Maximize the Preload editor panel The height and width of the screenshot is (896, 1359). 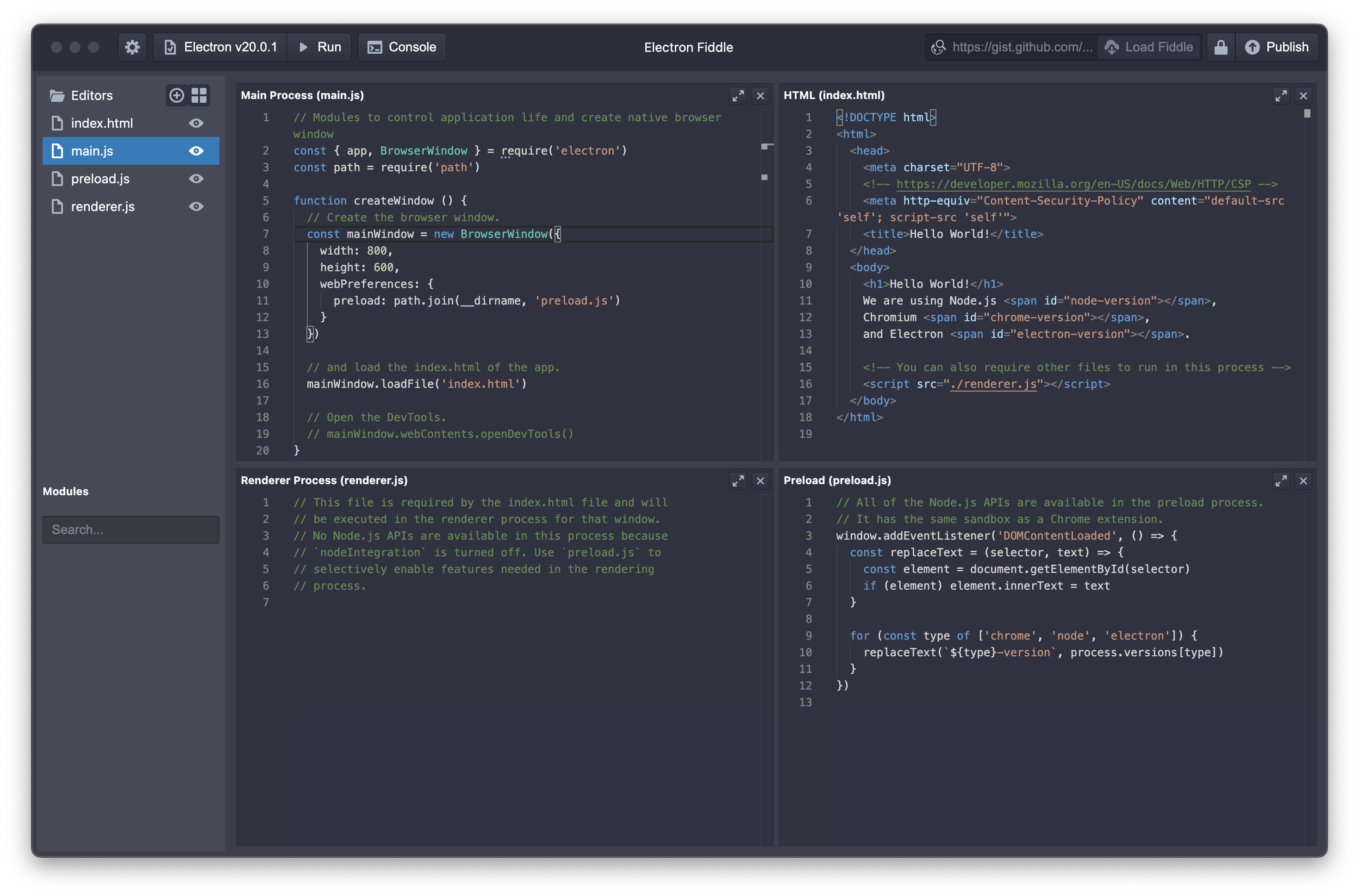click(x=1281, y=481)
